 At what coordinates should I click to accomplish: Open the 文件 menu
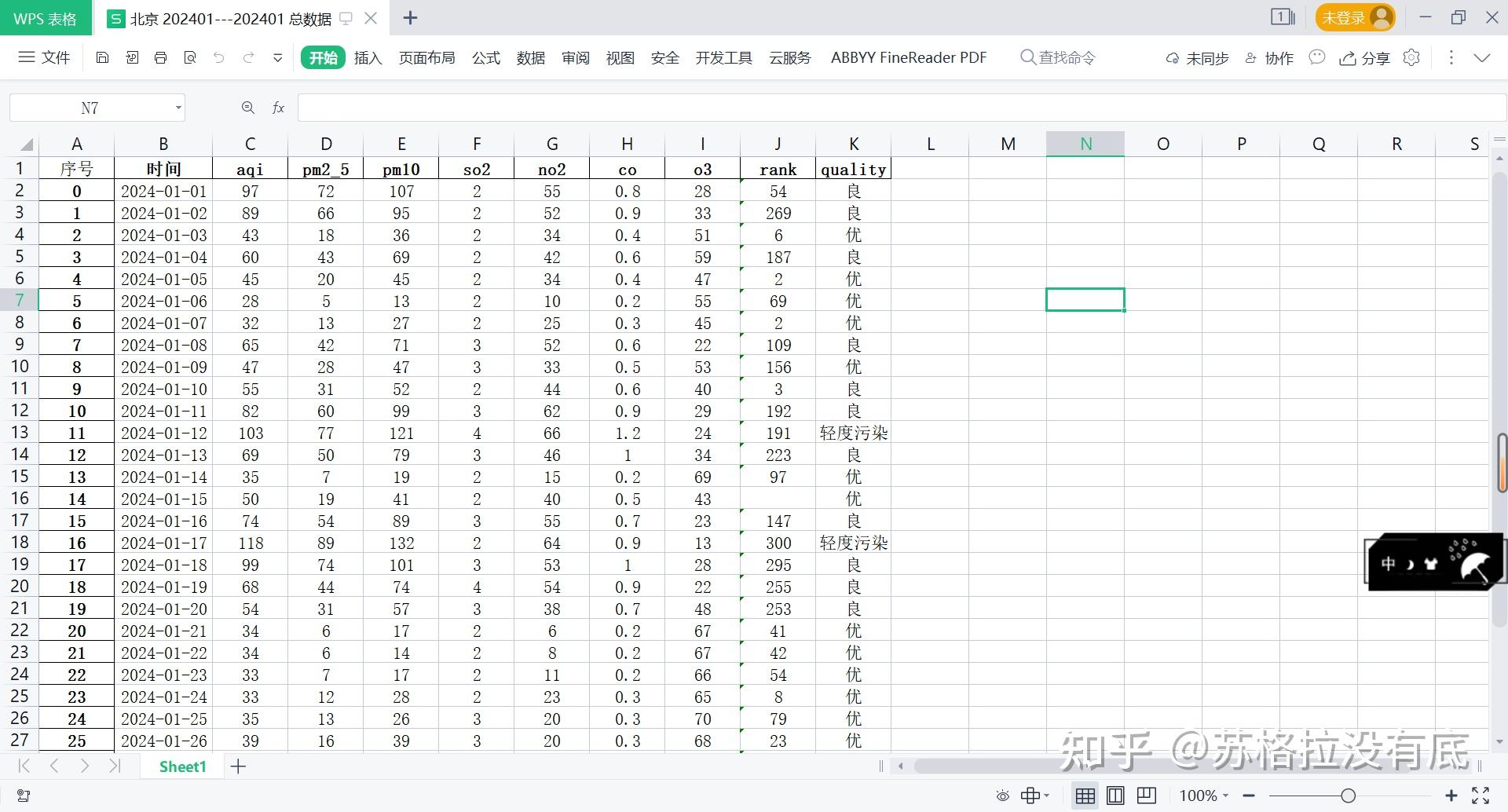point(45,57)
